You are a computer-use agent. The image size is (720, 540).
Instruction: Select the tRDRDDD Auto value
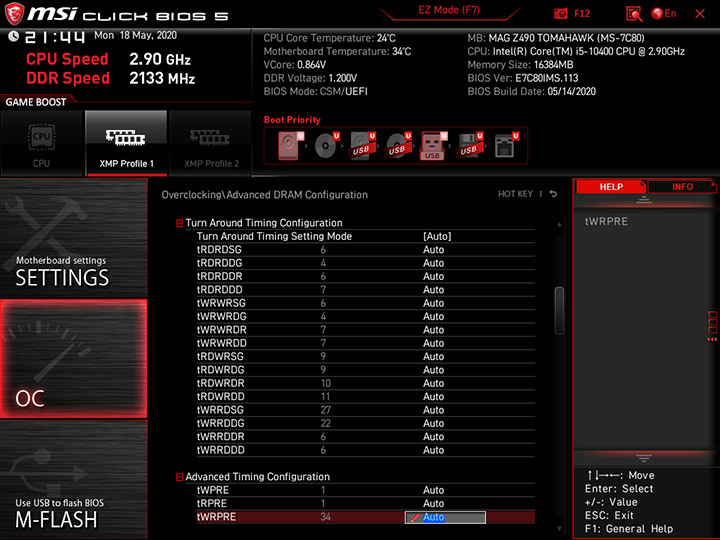tap(433, 290)
